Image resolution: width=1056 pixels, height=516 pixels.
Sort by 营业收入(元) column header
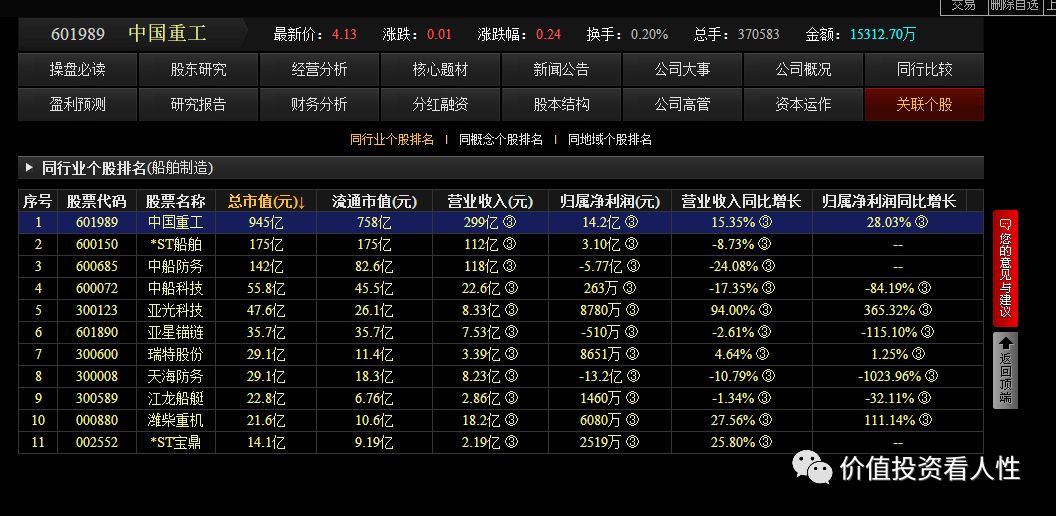point(490,201)
